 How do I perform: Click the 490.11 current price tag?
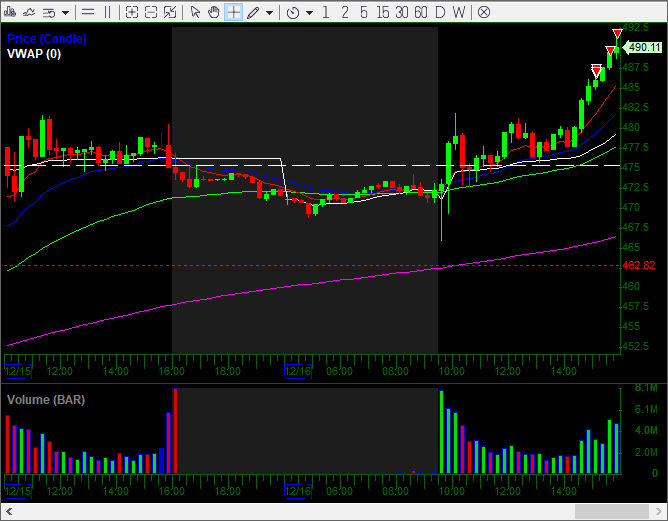(643, 47)
